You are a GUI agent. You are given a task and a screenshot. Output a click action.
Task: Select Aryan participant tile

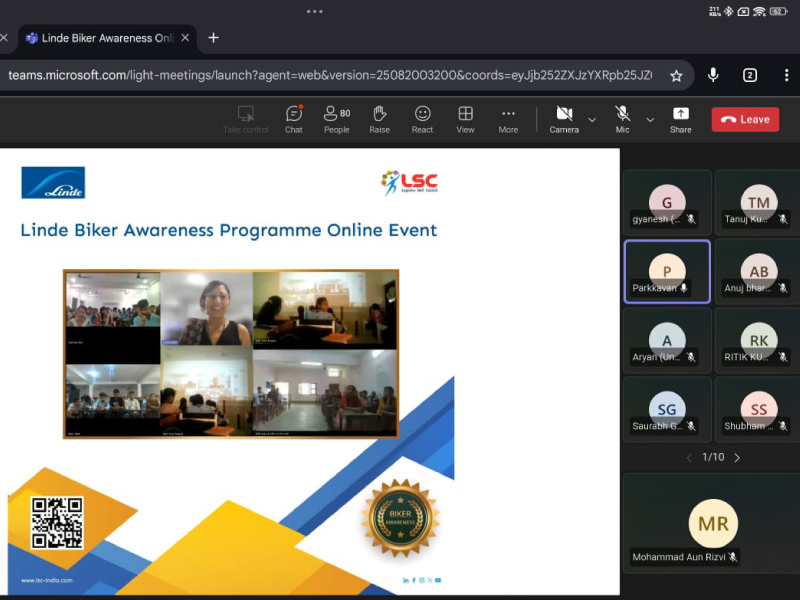pyautogui.click(x=667, y=340)
